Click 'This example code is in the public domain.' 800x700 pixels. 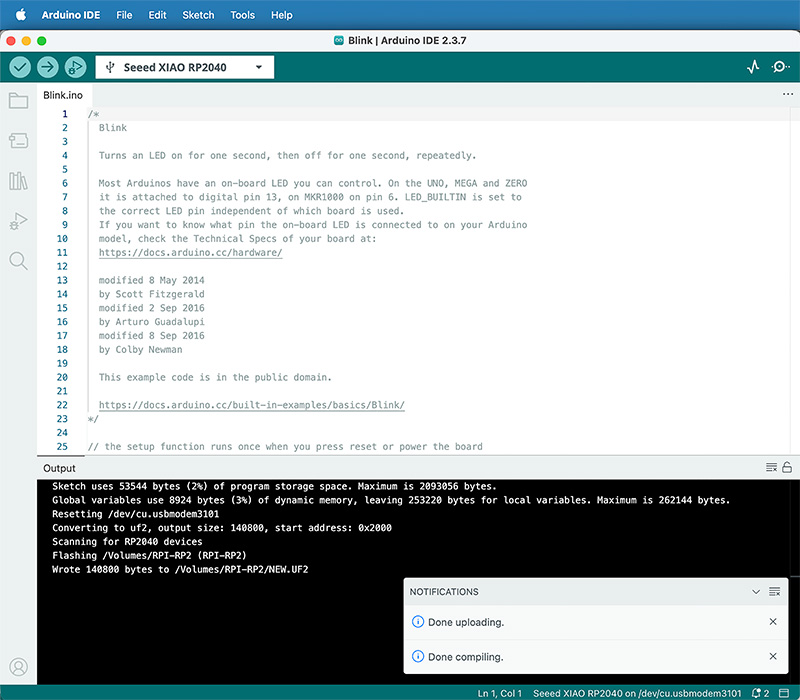[215, 377]
